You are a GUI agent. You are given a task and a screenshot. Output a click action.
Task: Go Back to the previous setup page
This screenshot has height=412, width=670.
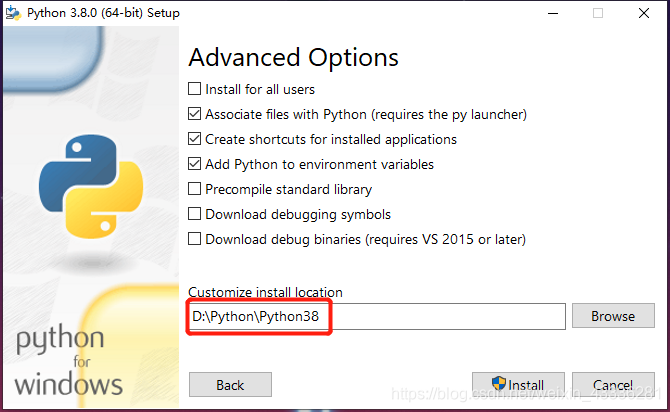(230, 385)
